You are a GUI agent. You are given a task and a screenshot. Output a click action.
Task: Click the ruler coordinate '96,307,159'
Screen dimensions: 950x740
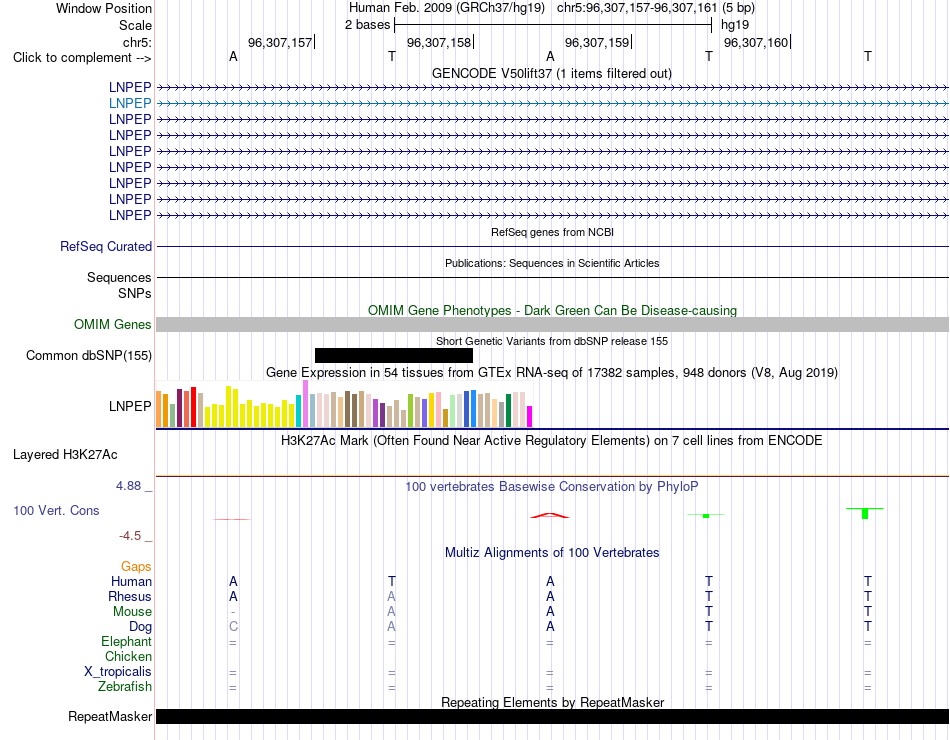tap(597, 42)
